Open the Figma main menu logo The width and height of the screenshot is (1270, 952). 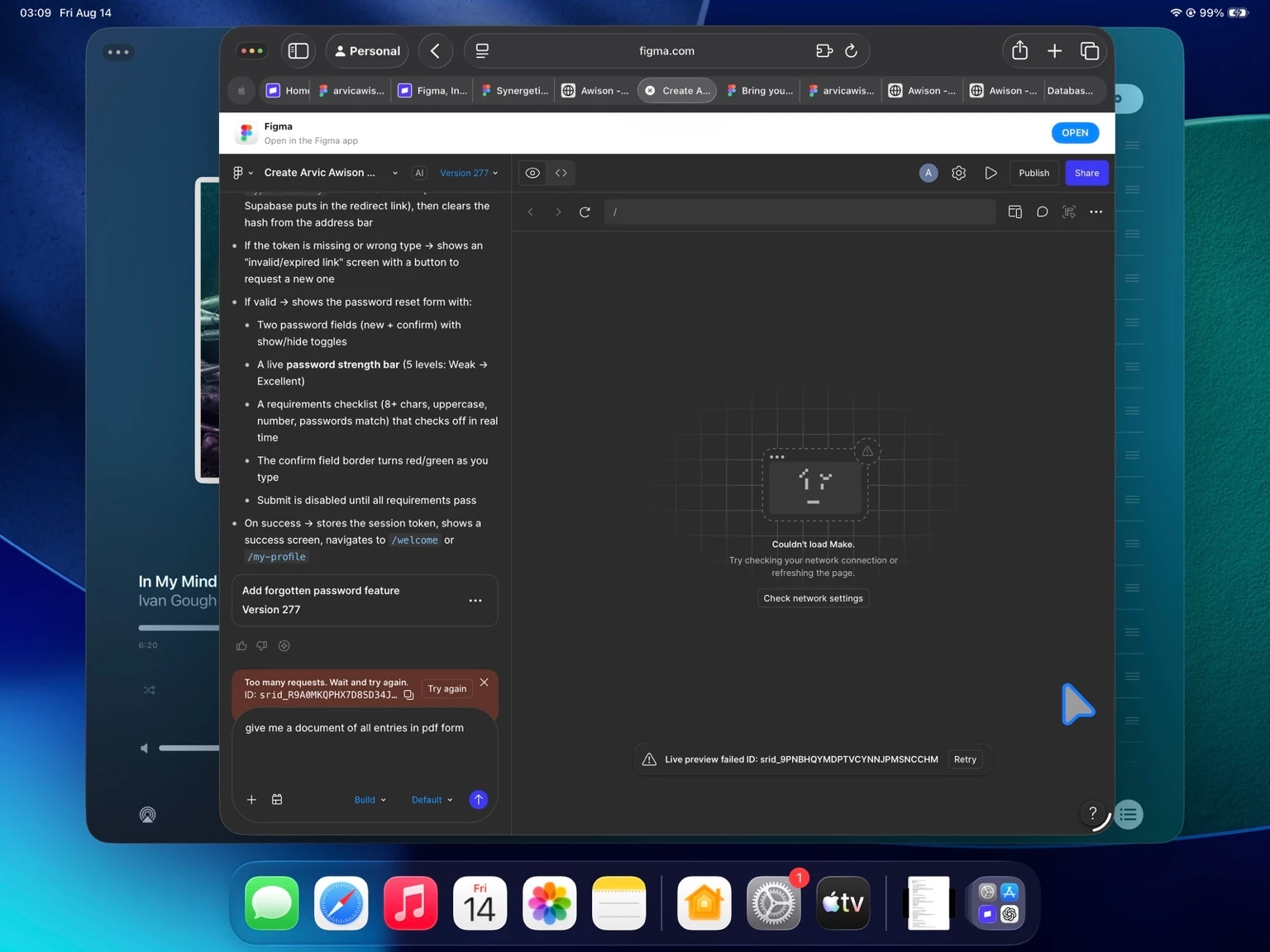(241, 173)
